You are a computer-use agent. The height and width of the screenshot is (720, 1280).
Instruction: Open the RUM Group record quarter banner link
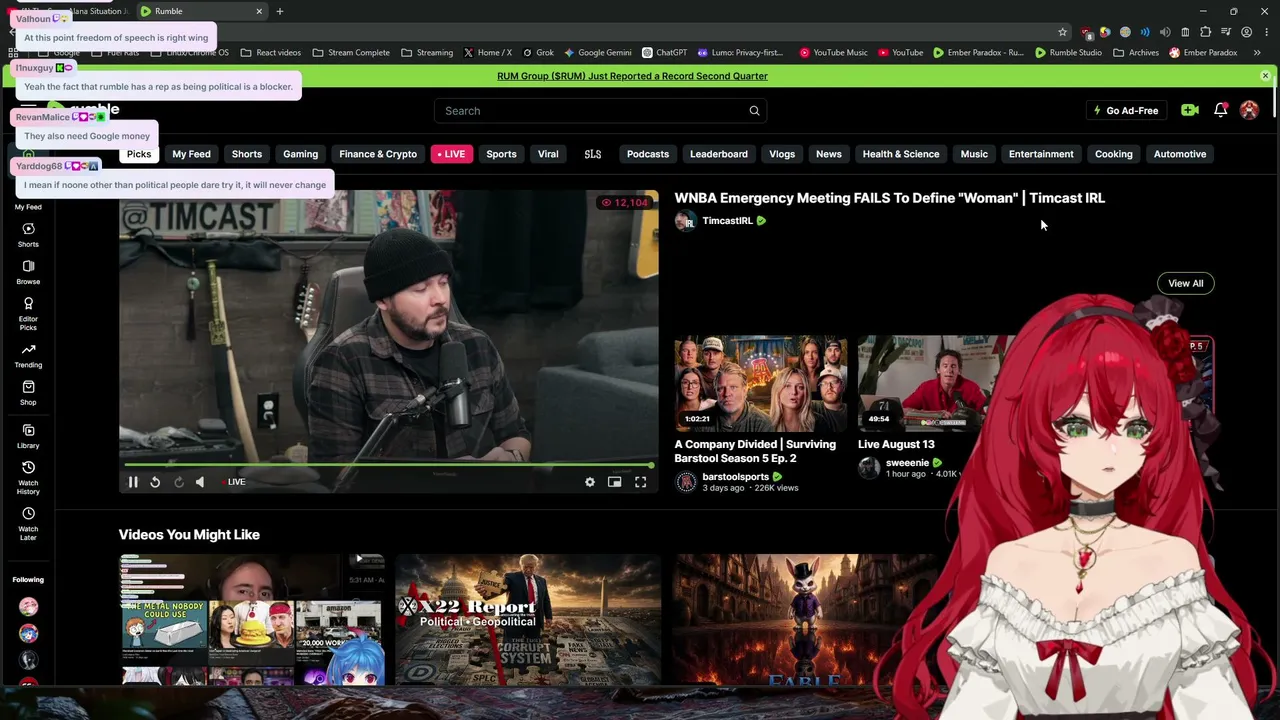(632, 76)
